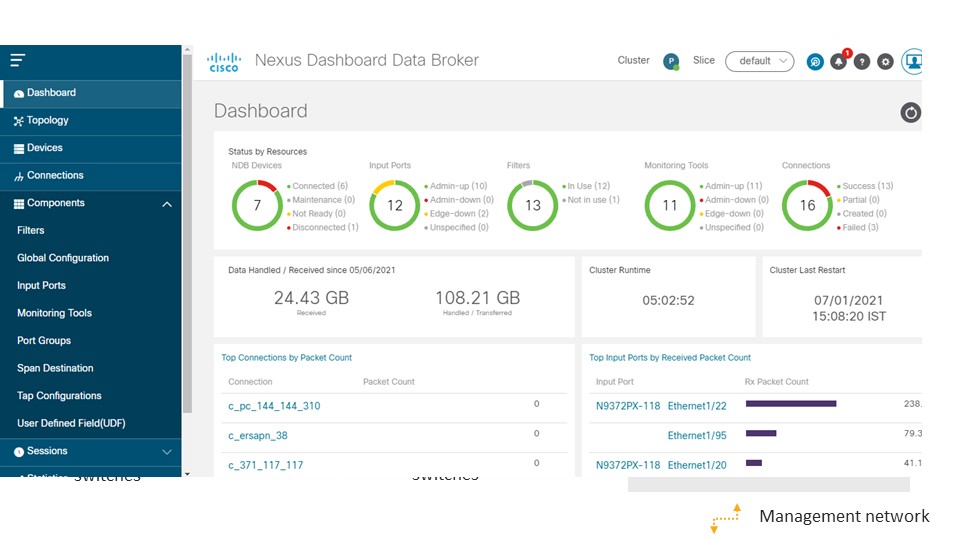Open the Slice default dropdown
This screenshot has height=540, width=960.
759,61
